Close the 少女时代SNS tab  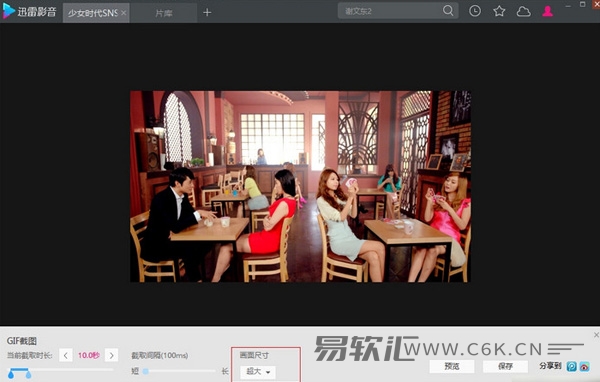pyautogui.click(x=124, y=13)
